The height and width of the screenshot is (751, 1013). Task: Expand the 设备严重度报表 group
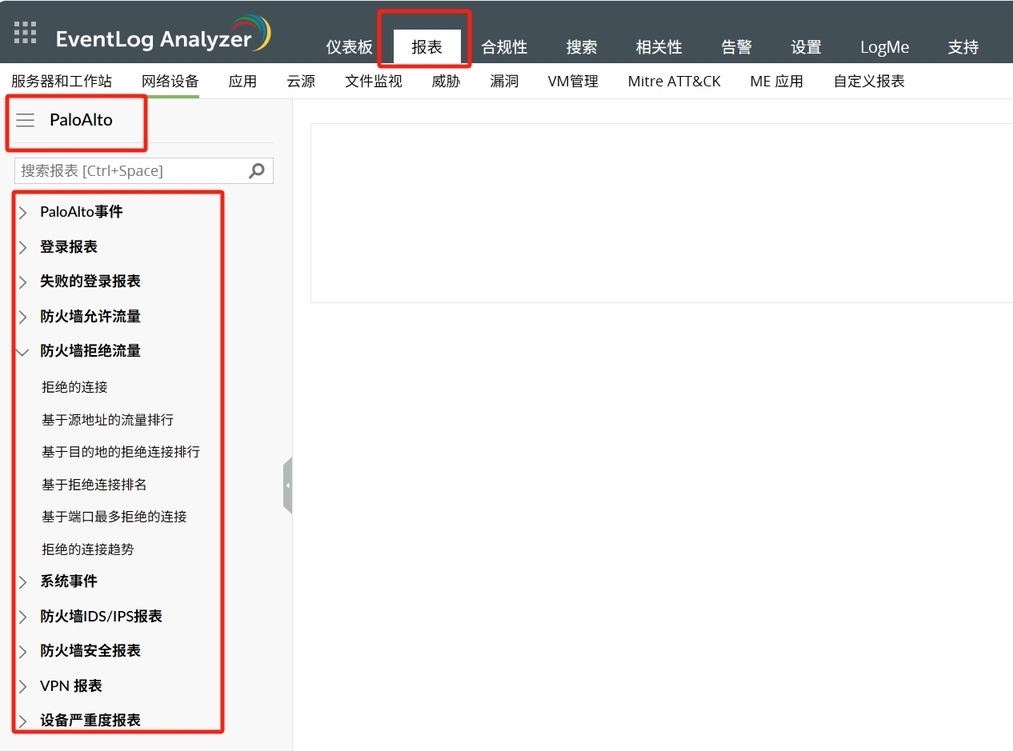[x=23, y=721]
